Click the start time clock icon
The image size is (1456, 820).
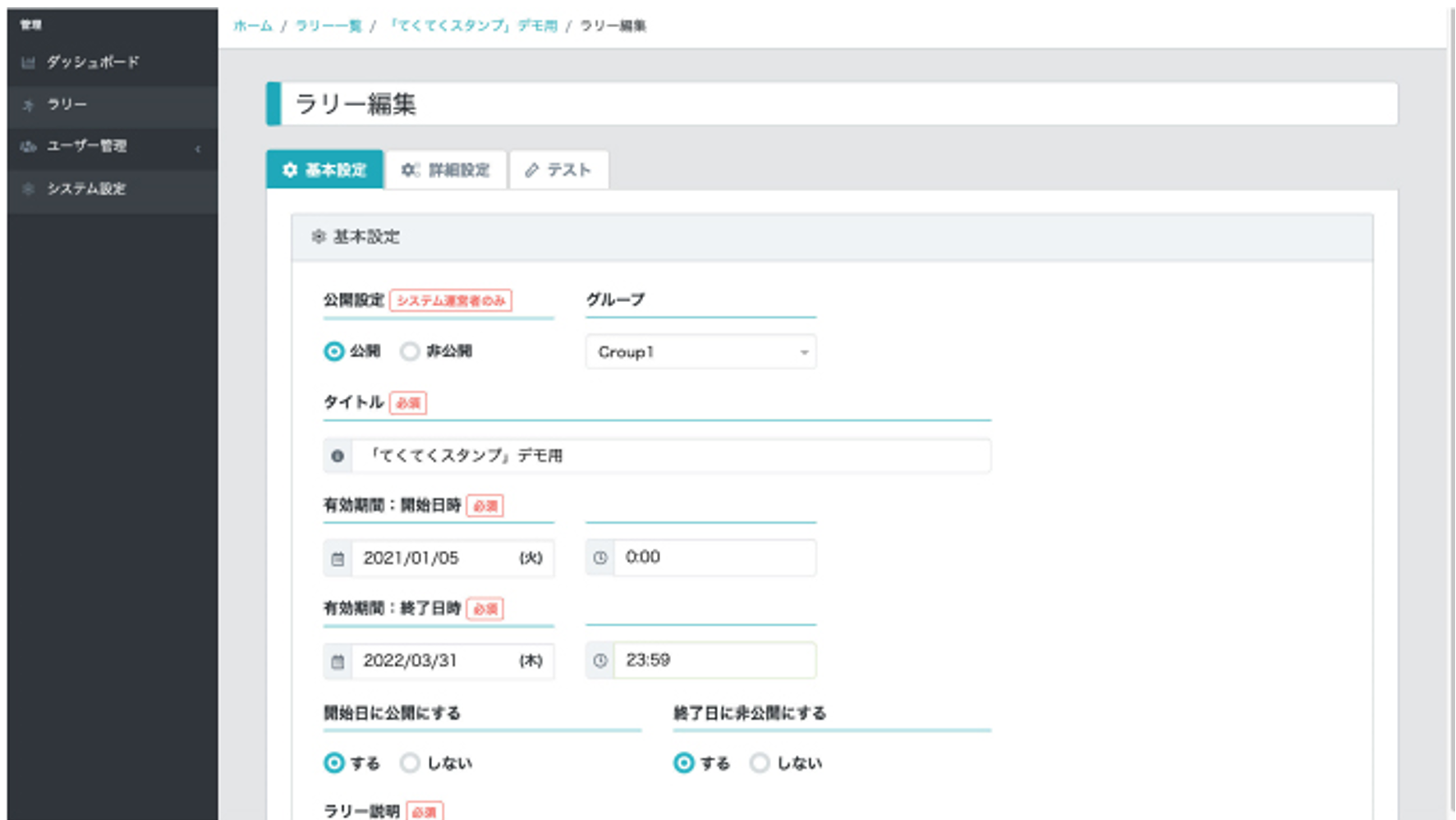click(x=600, y=558)
